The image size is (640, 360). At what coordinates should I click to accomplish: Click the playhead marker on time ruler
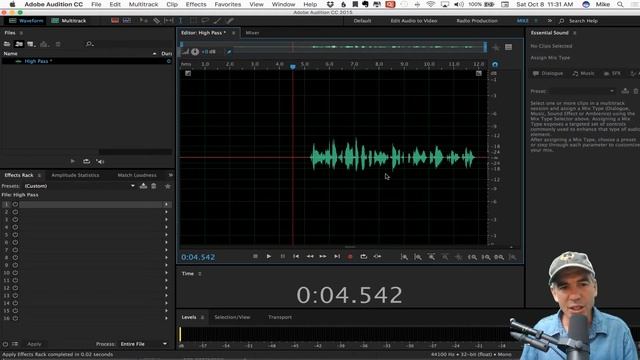click(293, 66)
